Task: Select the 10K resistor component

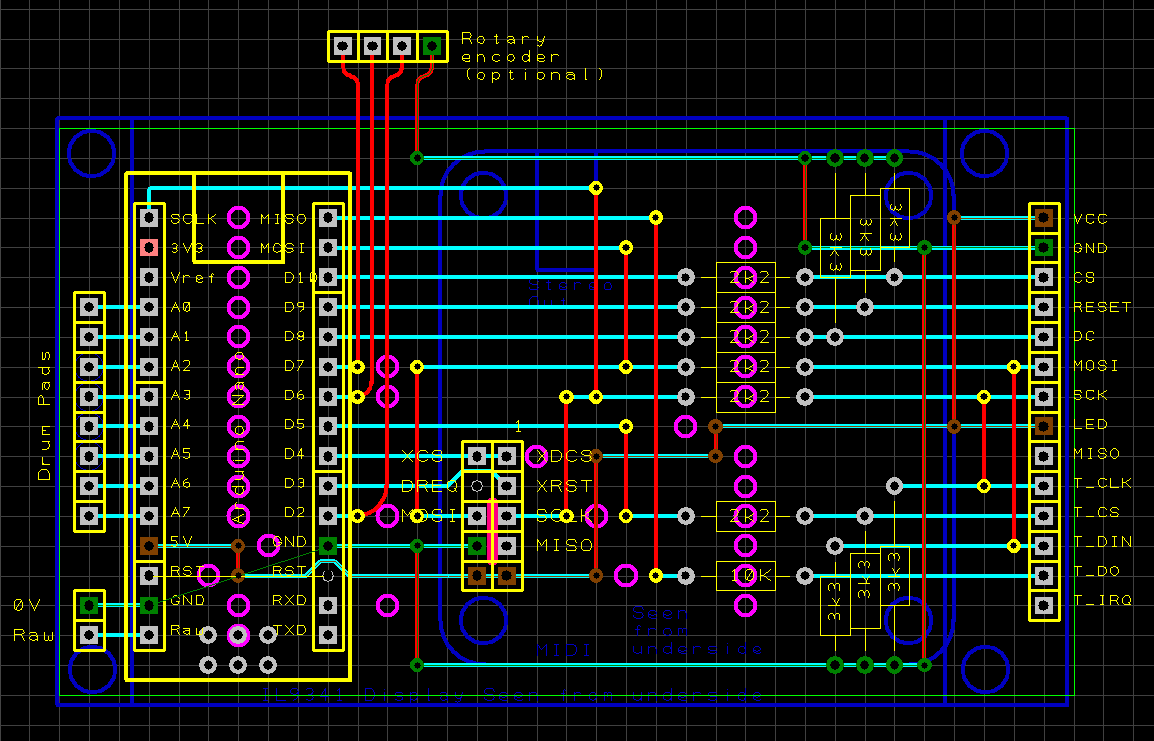Action: pos(745,575)
